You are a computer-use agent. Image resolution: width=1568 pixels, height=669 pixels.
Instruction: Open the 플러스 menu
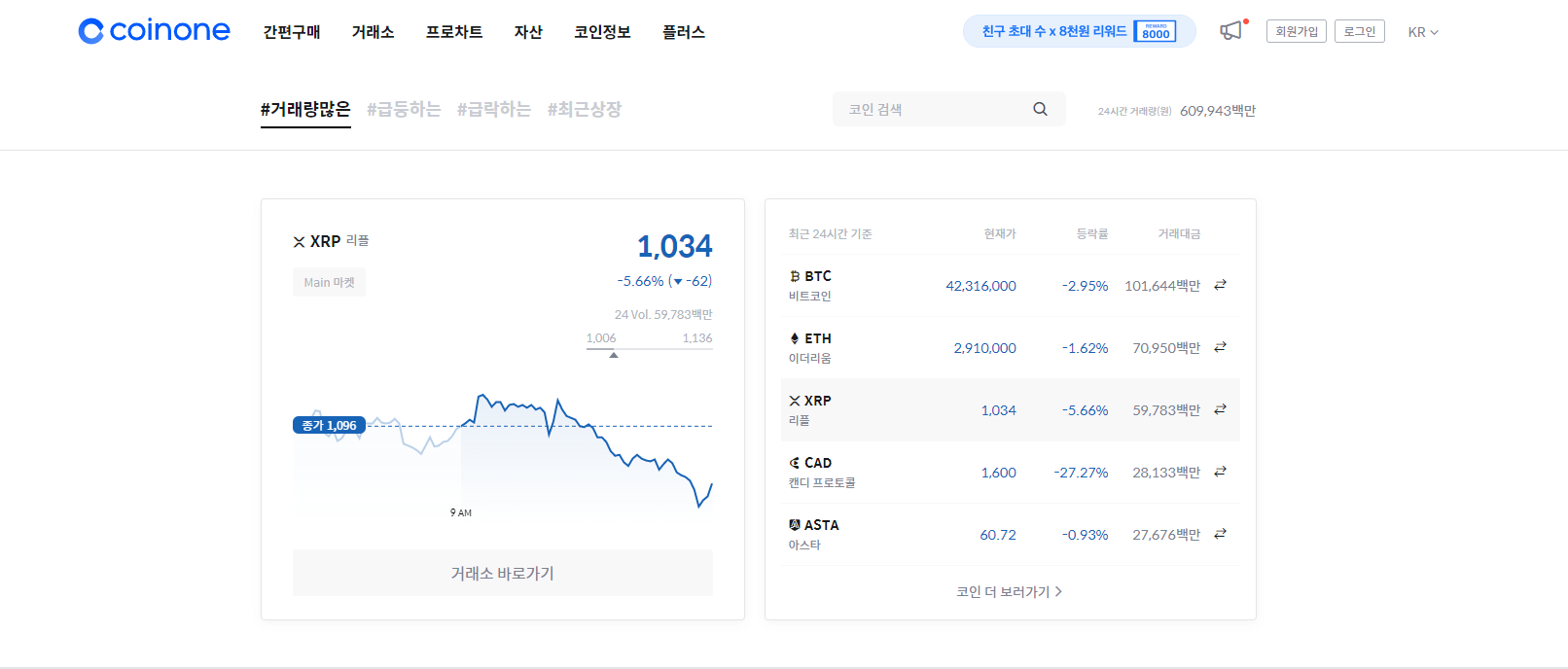click(x=684, y=32)
